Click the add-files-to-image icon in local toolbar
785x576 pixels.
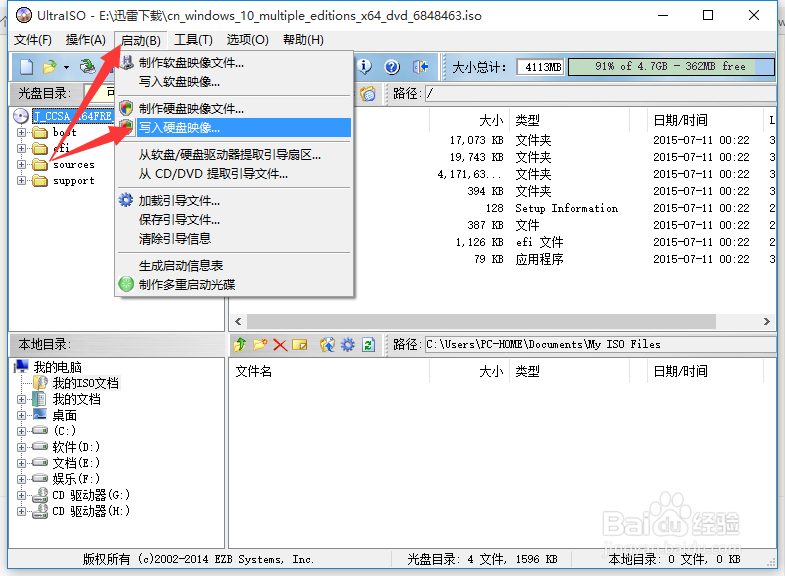pos(327,344)
